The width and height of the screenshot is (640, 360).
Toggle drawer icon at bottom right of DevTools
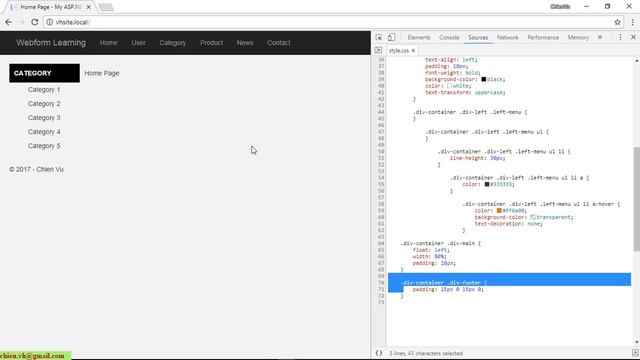635,353
